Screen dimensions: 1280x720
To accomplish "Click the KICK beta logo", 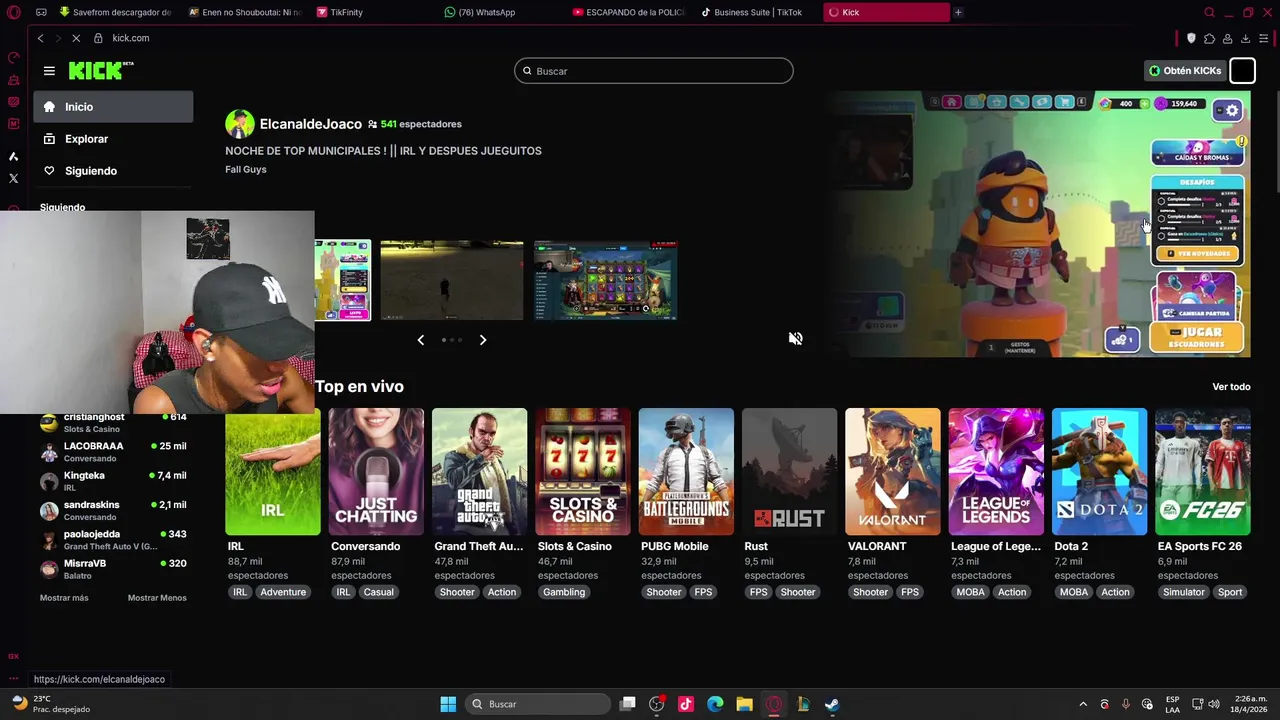I will [101, 70].
